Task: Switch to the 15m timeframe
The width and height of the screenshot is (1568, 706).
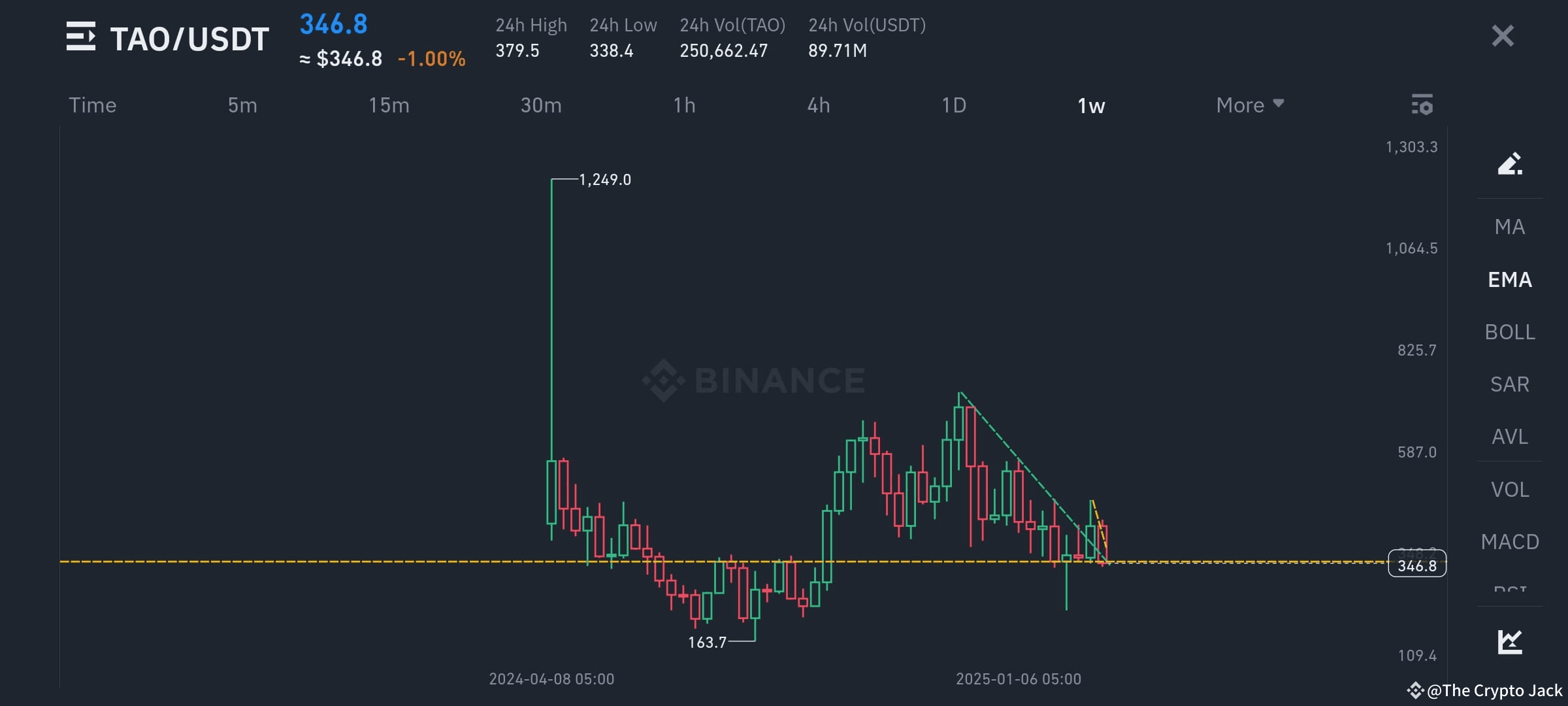Action: point(389,105)
